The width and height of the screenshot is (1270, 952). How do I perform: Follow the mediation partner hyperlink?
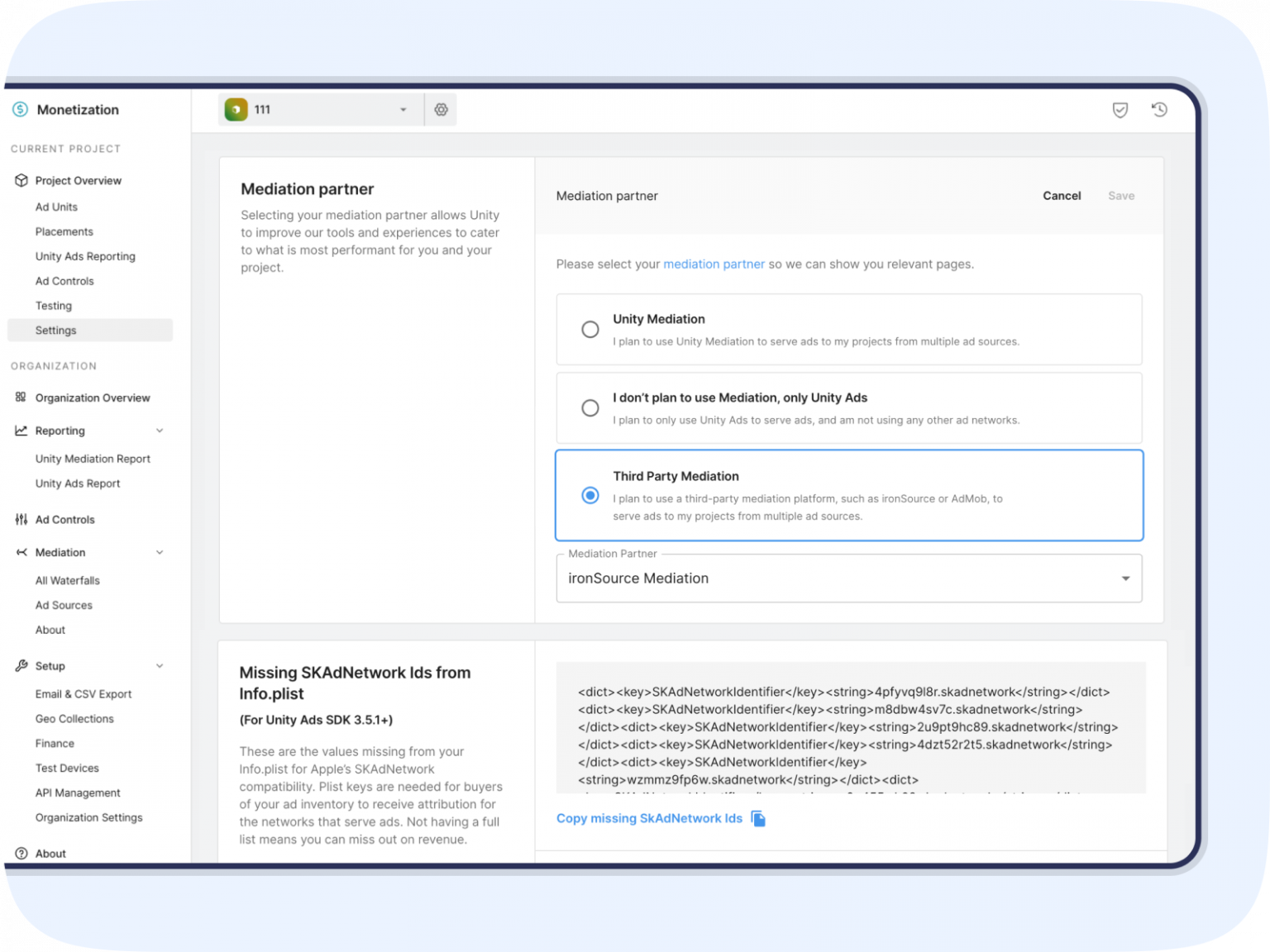pos(714,264)
